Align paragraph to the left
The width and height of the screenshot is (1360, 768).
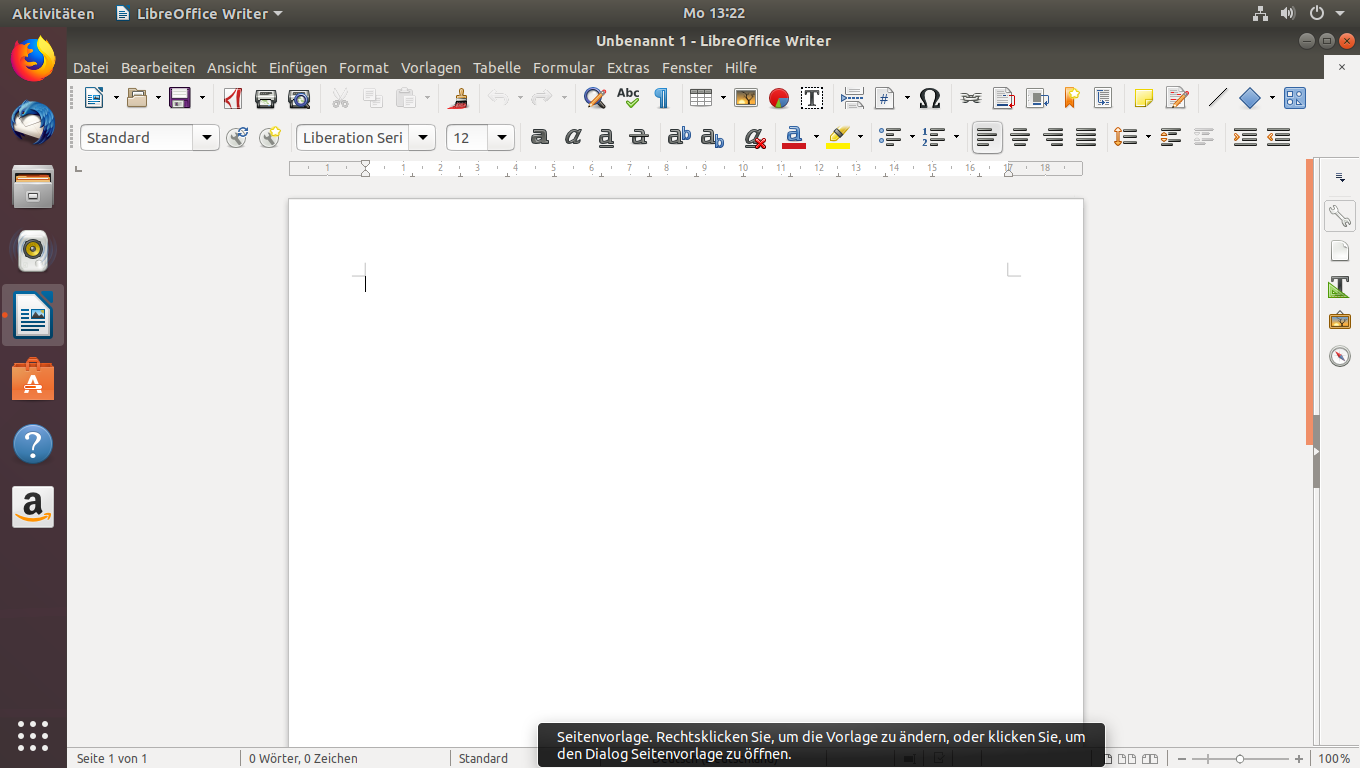(x=987, y=137)
